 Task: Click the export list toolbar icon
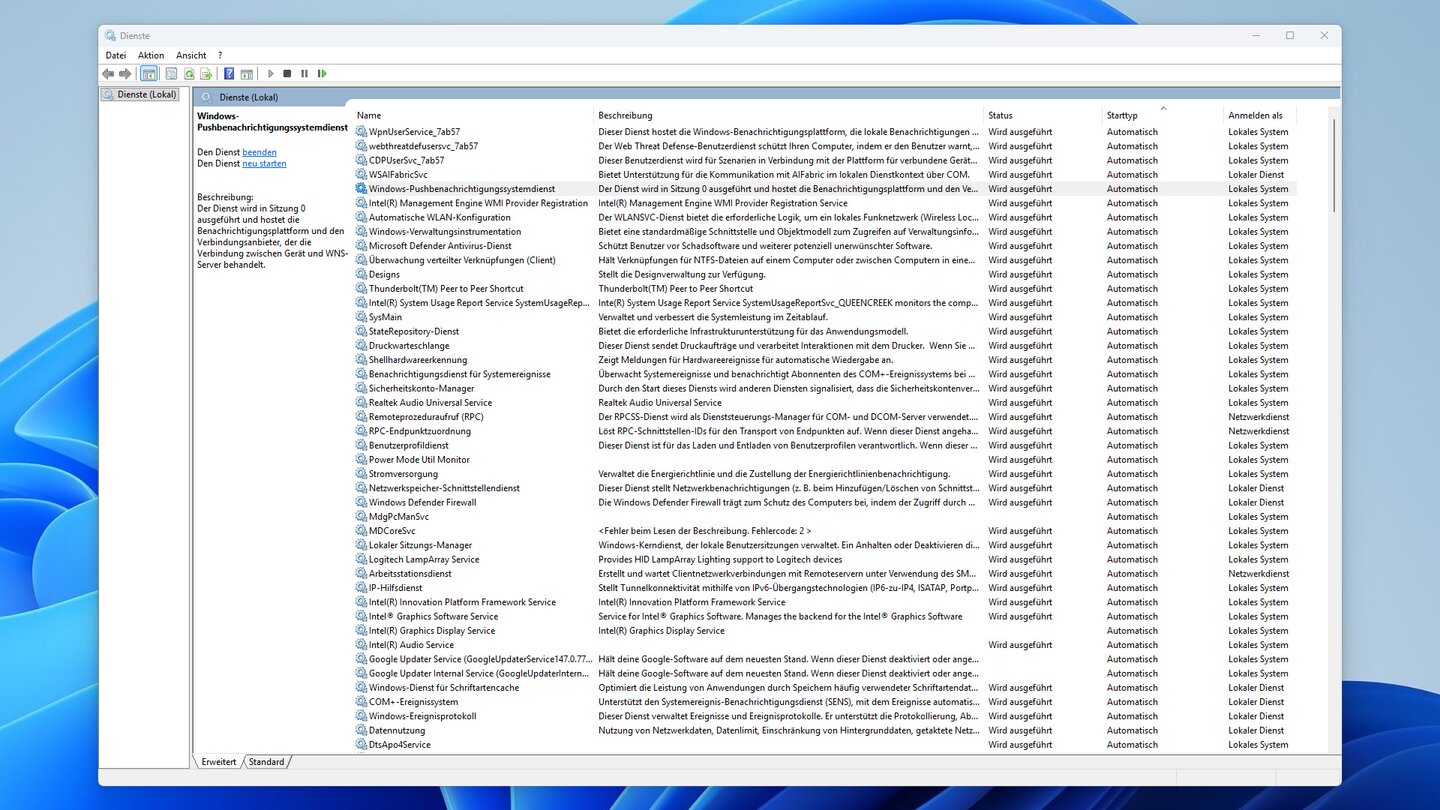pyautogui.click(x=205, y=74)
